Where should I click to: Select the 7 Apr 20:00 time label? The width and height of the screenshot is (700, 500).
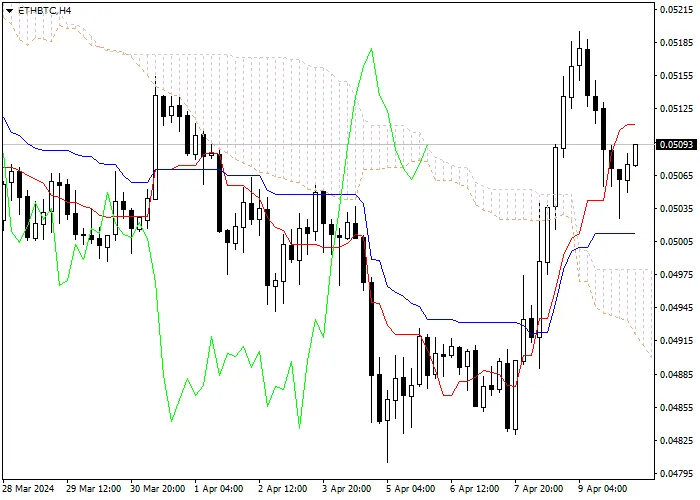coord(539,489)
